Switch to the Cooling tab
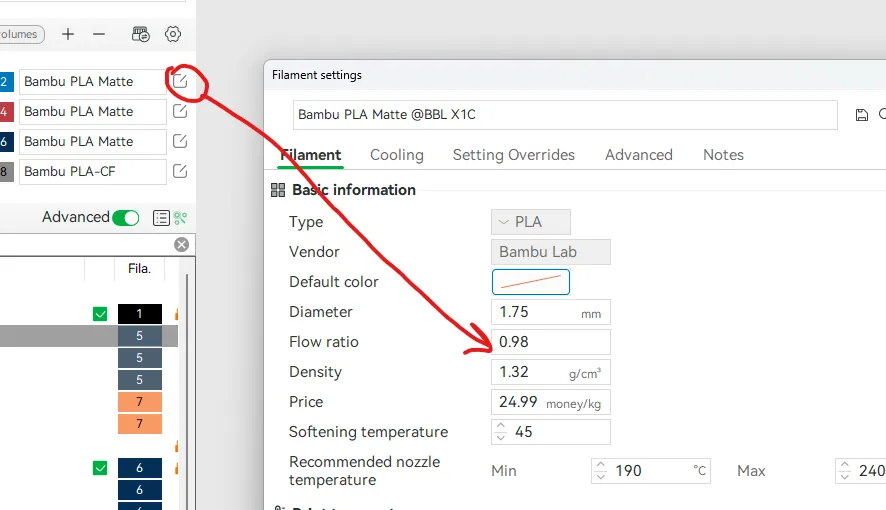The image size is (886, 510). coord(397,155)
